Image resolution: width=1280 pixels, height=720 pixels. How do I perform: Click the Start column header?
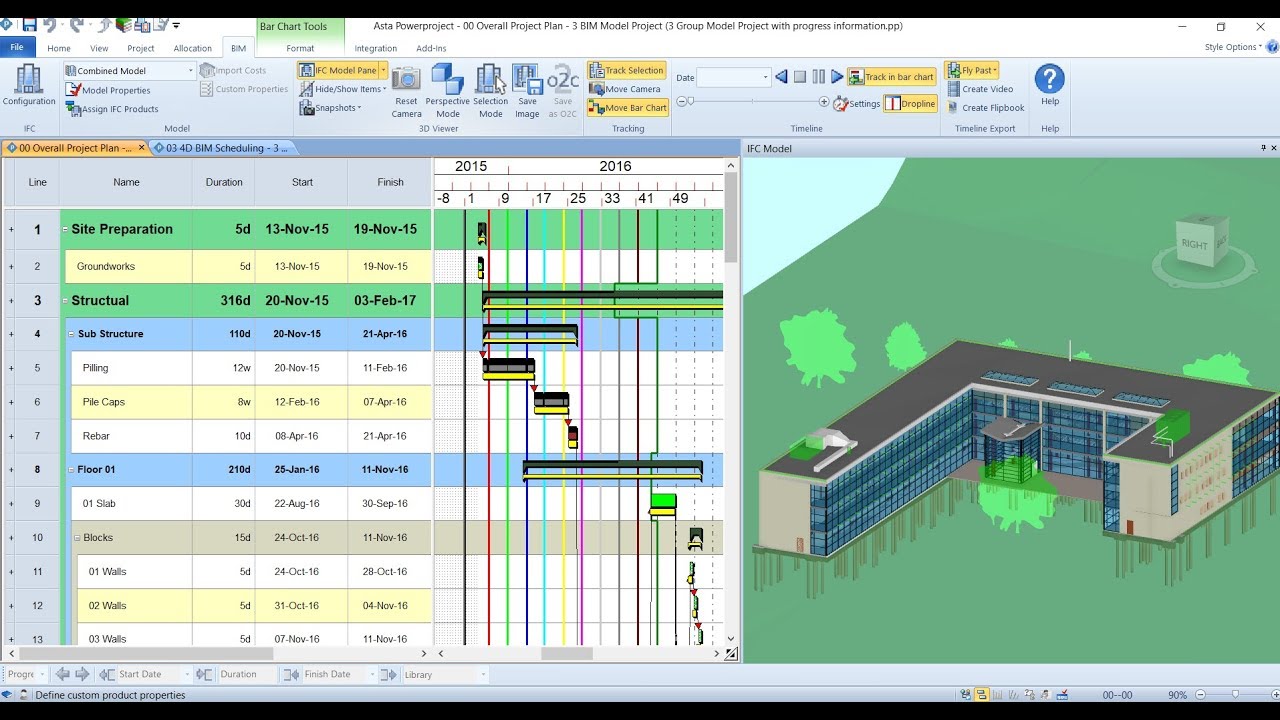302,182
